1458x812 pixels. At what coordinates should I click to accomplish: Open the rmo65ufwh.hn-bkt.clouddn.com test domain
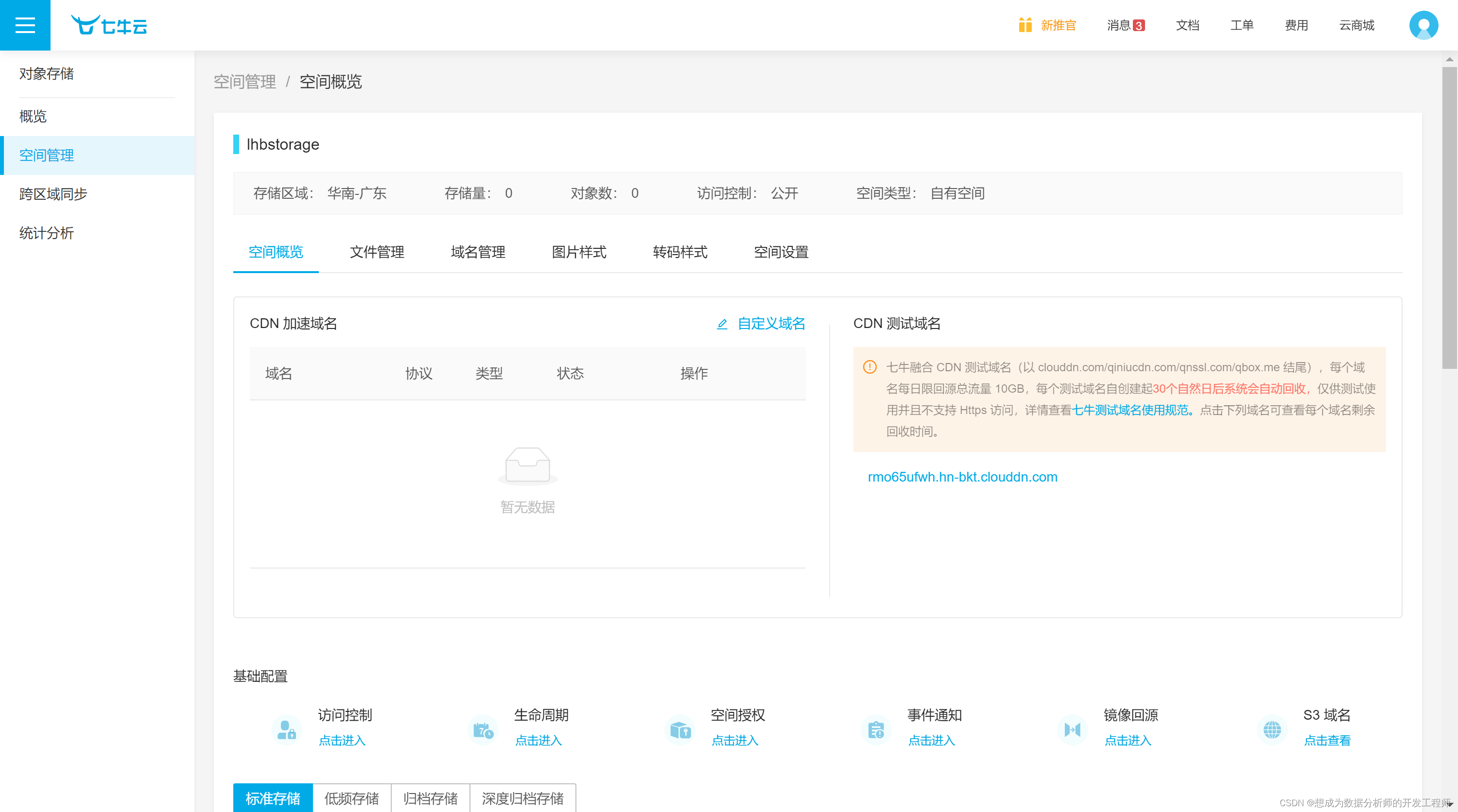[962, 477]
